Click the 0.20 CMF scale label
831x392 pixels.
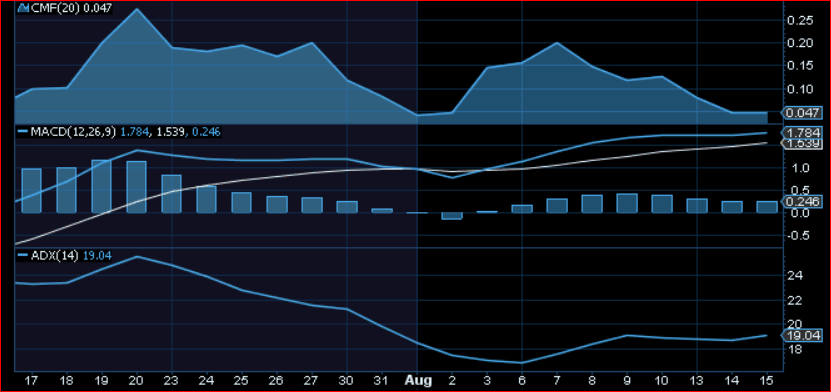point(800,43)
